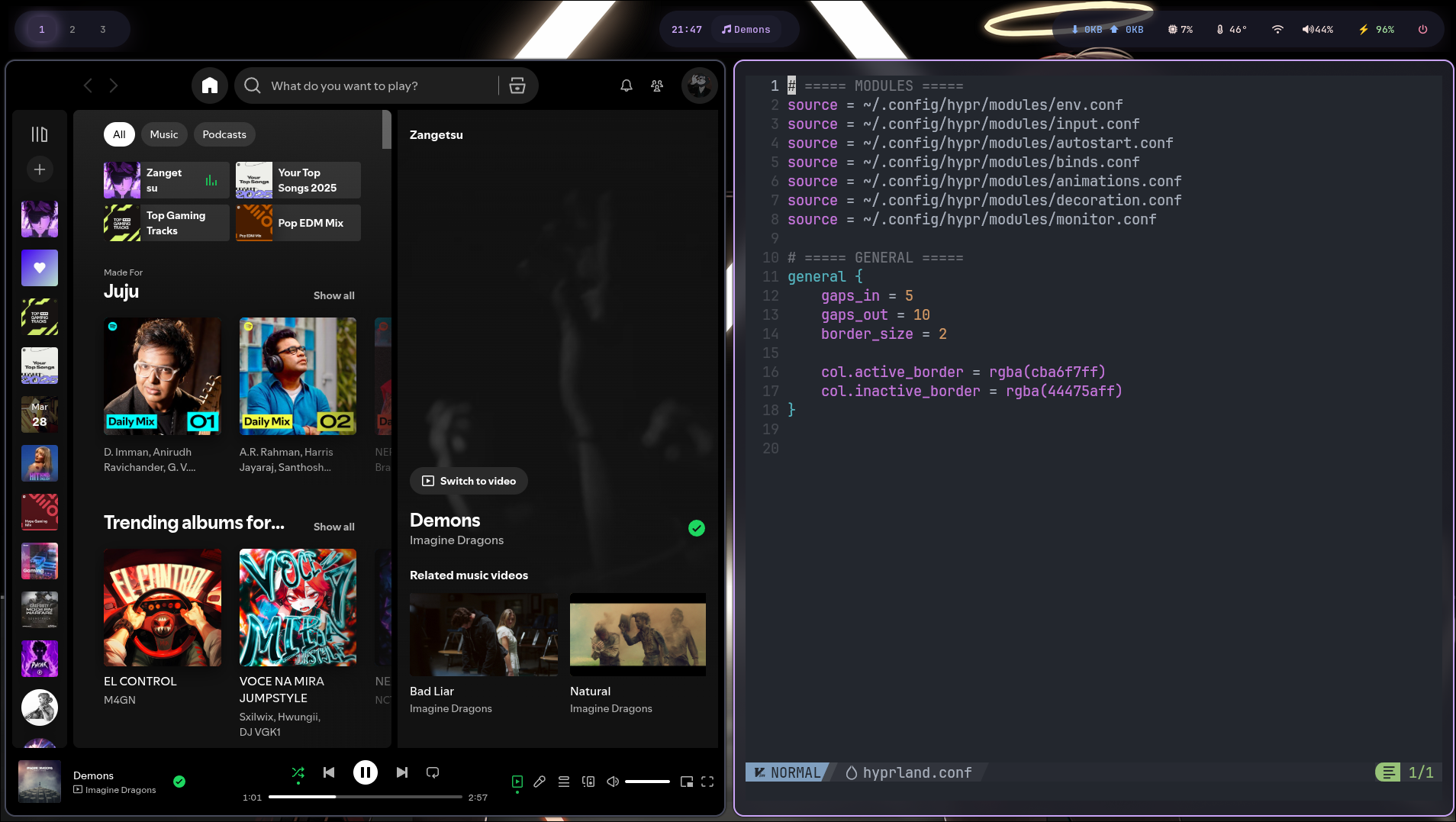This screenshot has height=822, width=1456.
Task: Mute the volume with the speaker icon
Action: pyautogui.click(x=612, y=782)
